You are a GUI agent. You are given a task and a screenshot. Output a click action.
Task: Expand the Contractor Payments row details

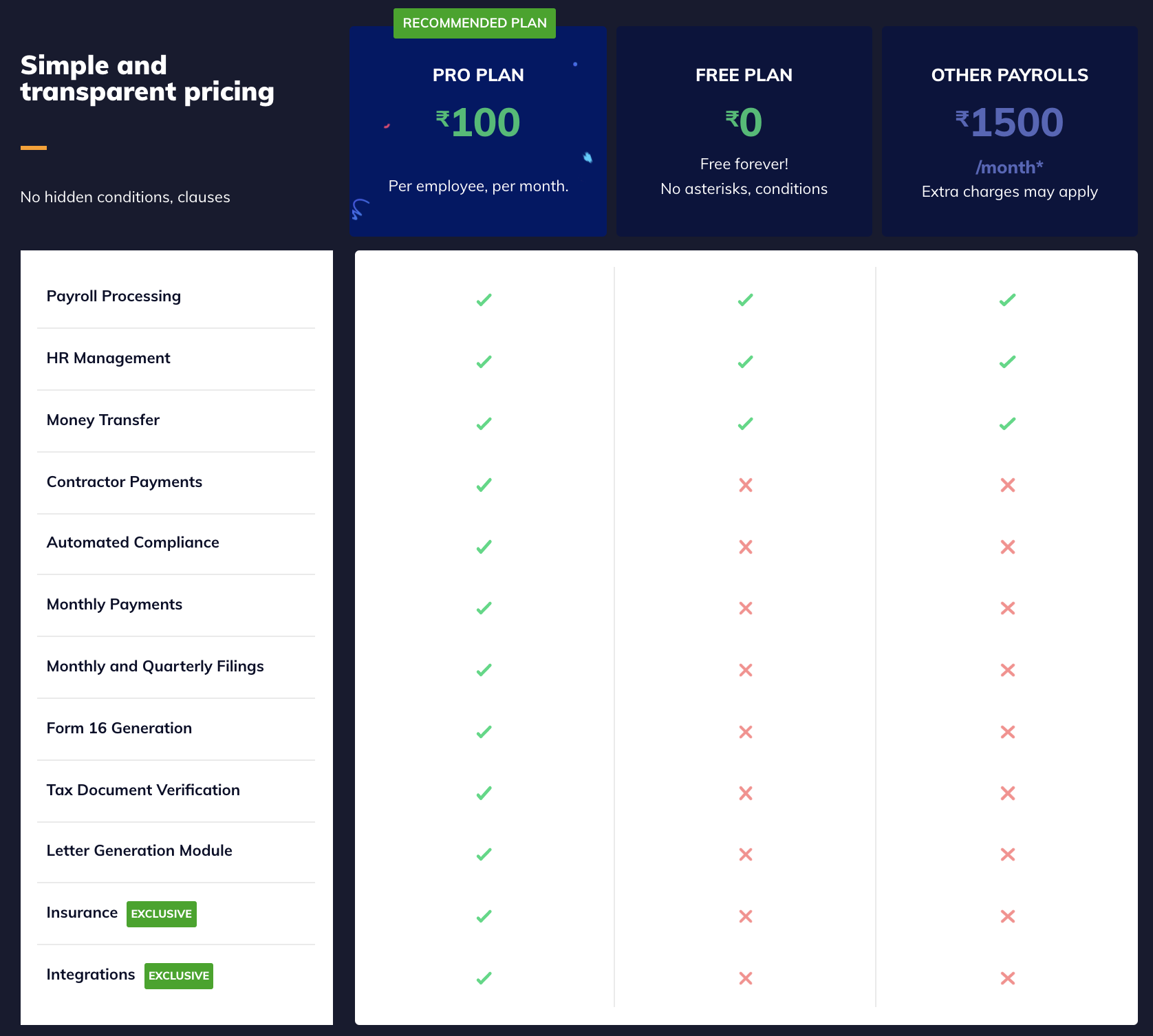coord(124,482)
